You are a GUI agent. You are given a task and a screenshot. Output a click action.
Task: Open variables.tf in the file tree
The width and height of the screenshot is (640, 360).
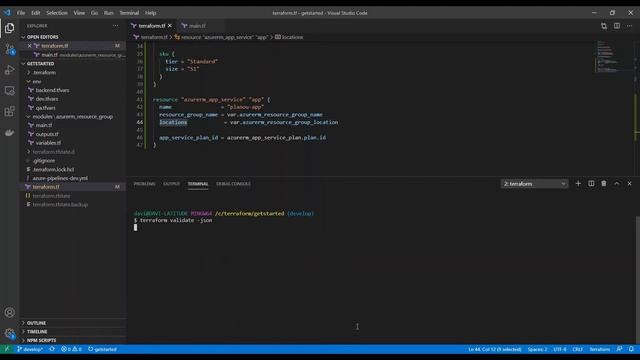(x=73, y=143)
